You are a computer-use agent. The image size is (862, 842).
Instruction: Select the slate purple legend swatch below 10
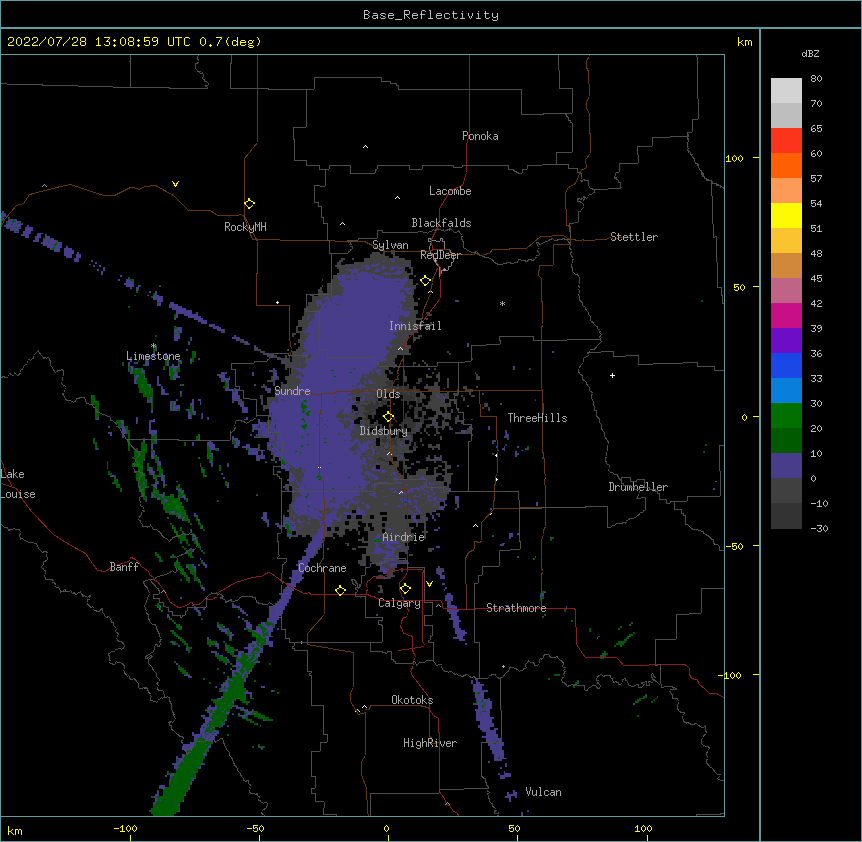tap(786, 466)
